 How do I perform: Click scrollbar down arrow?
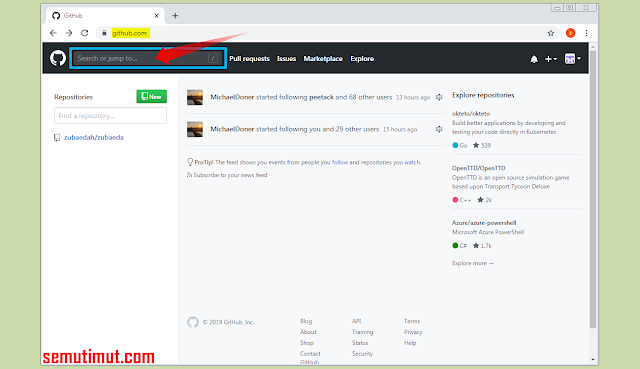click(593, 360)
